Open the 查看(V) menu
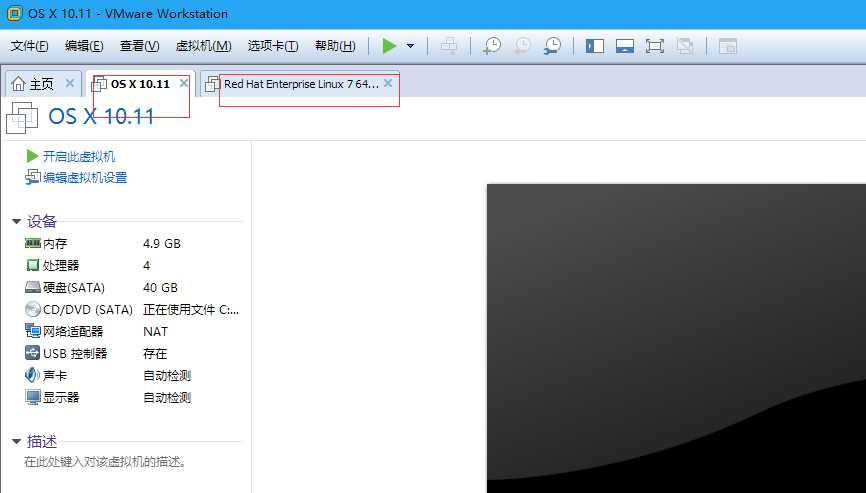The height and width of the screenshot is (493, 866). pos(140,46)
